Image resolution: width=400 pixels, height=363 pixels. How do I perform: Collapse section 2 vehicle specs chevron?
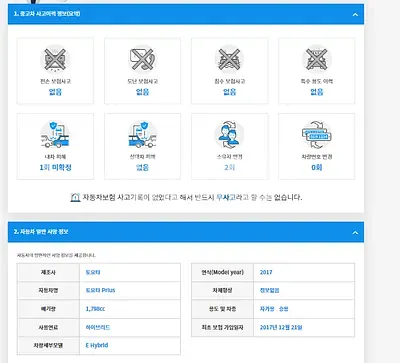(x=355, y=232)
